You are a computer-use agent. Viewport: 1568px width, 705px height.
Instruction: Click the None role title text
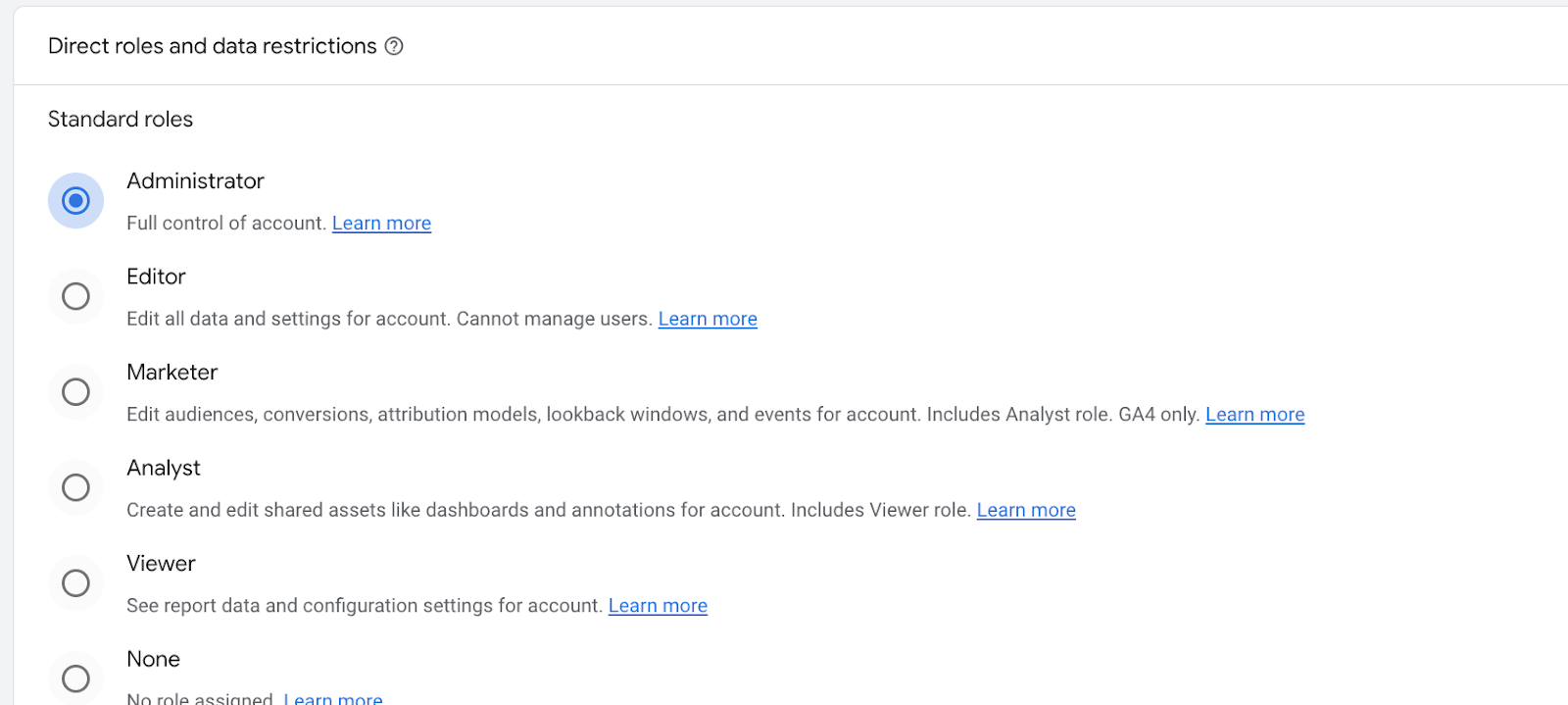point(153,659)
